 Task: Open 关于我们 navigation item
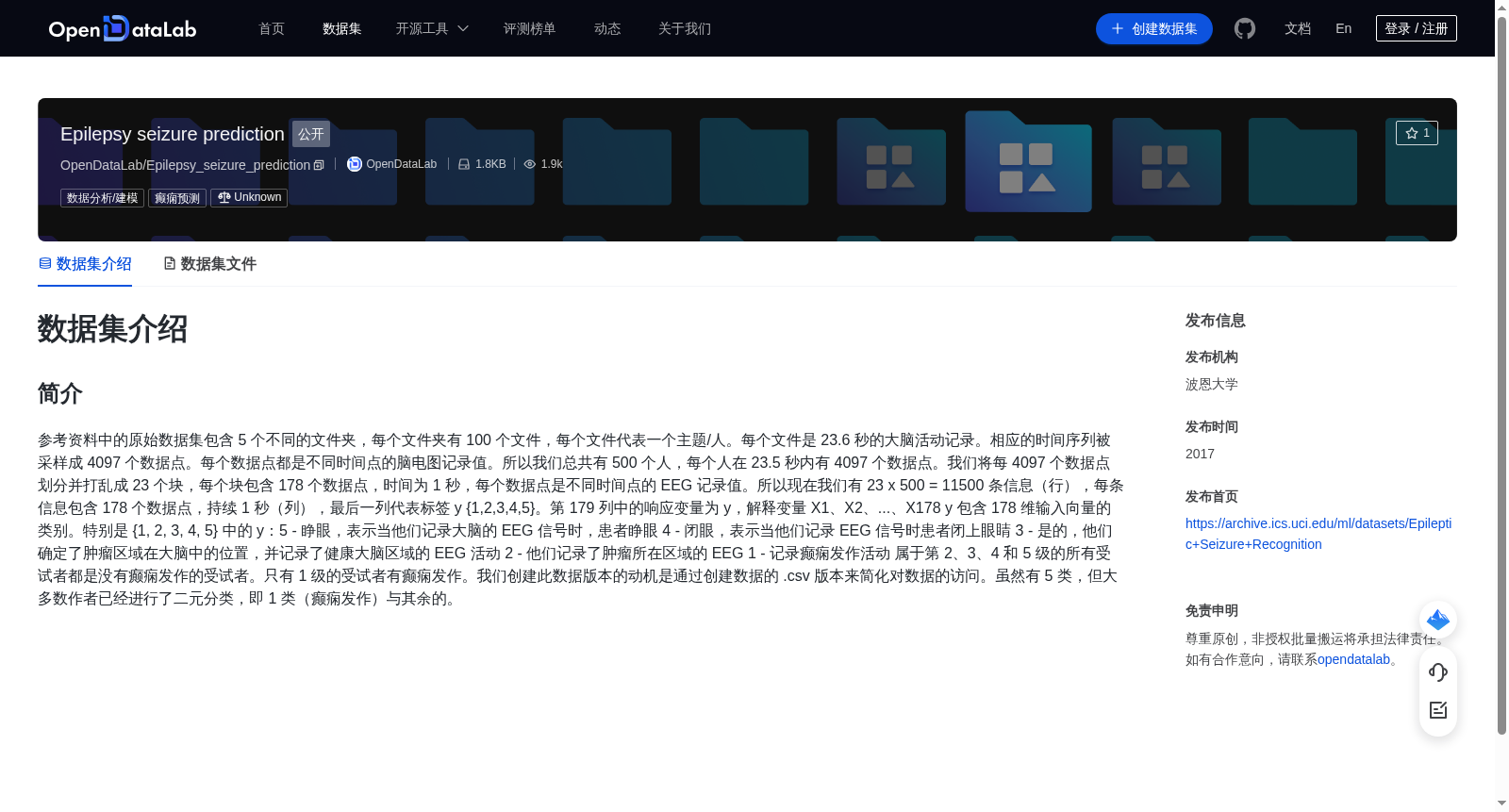685,28
